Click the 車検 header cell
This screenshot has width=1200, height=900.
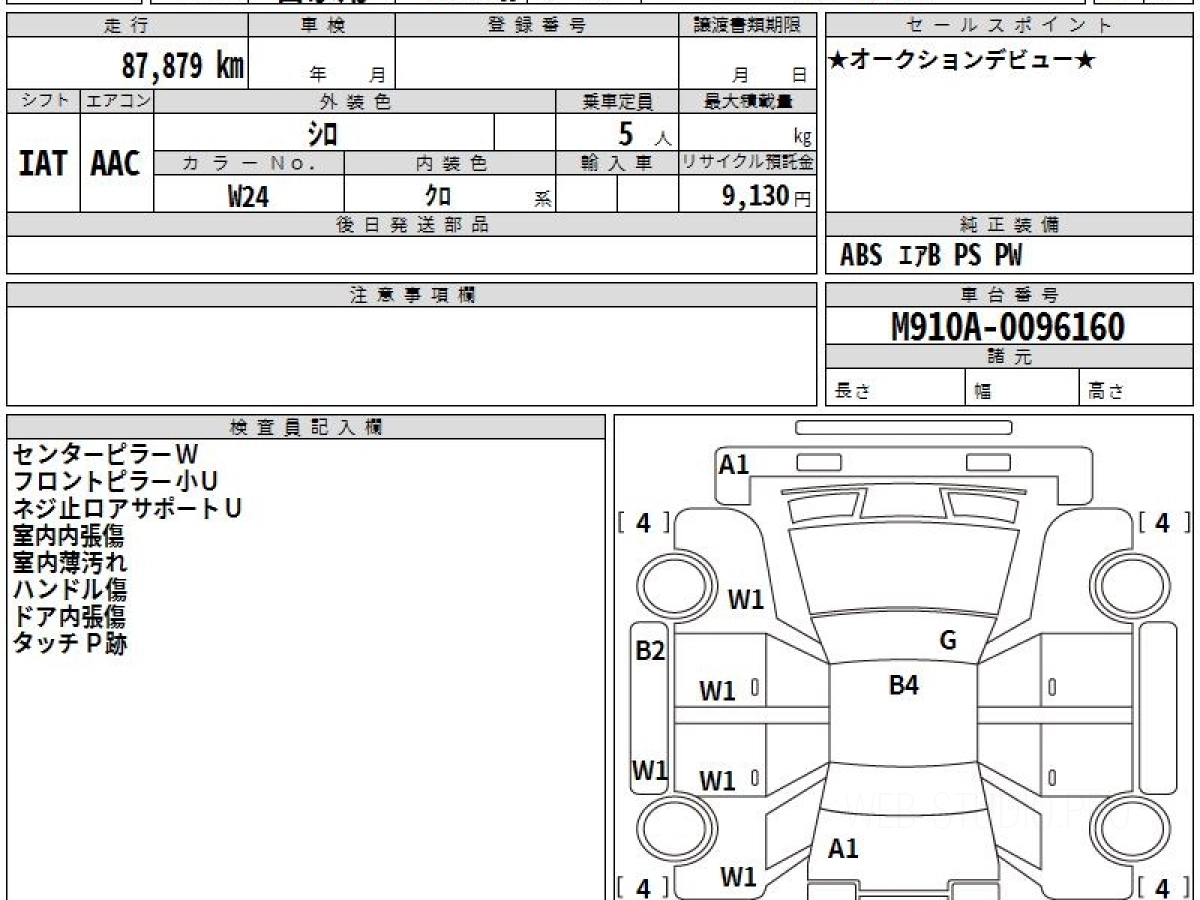pos(321,26)
